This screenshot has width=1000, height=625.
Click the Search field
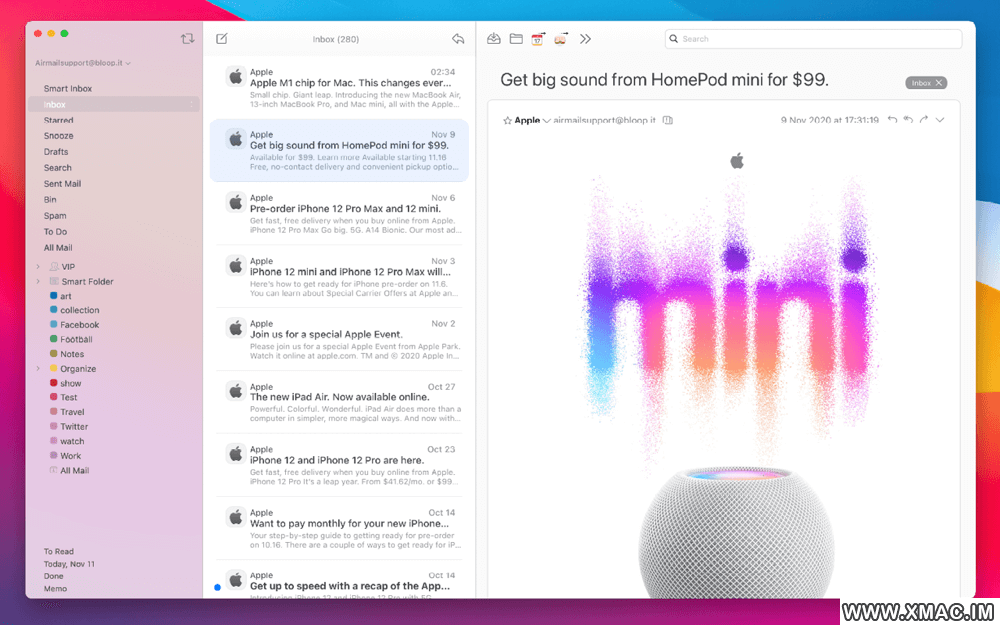click(x=813, y=39)
